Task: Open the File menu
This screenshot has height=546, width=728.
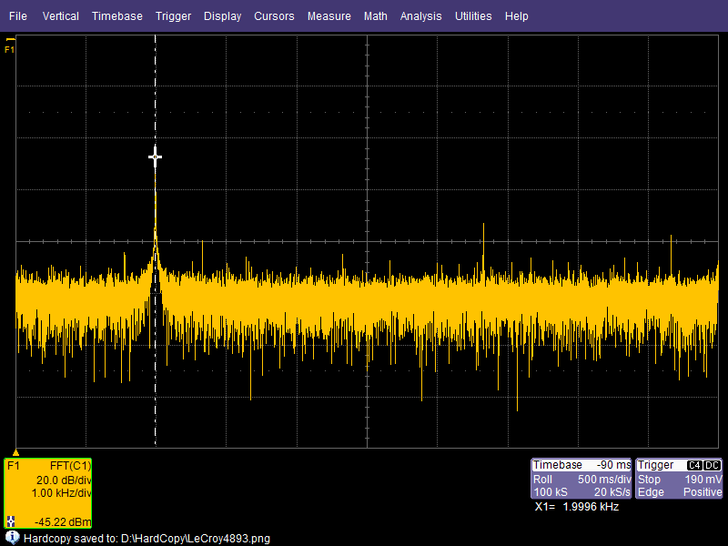Action: 19,16
